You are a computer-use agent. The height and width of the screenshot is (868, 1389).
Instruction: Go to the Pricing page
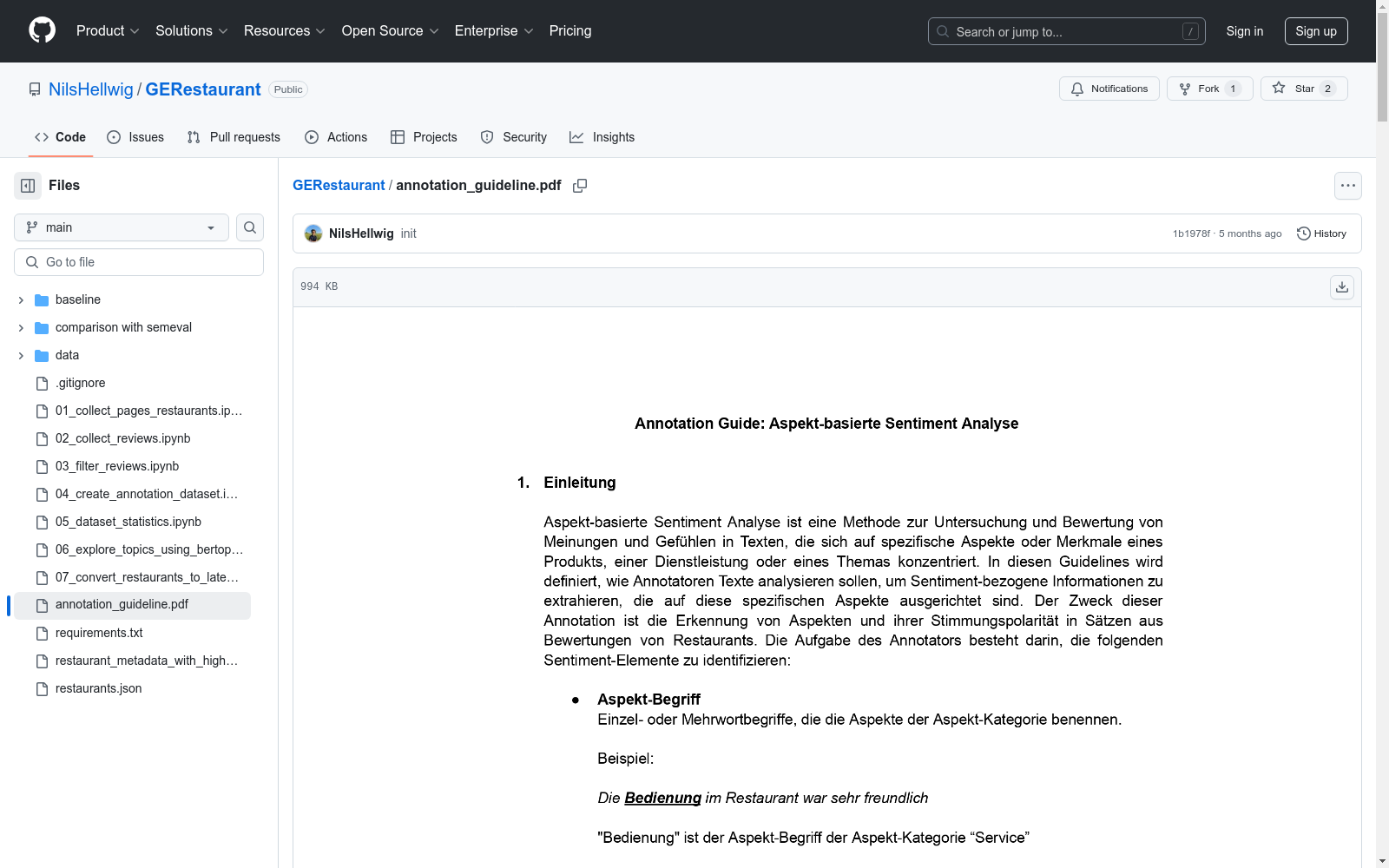(x=570, y=31)
